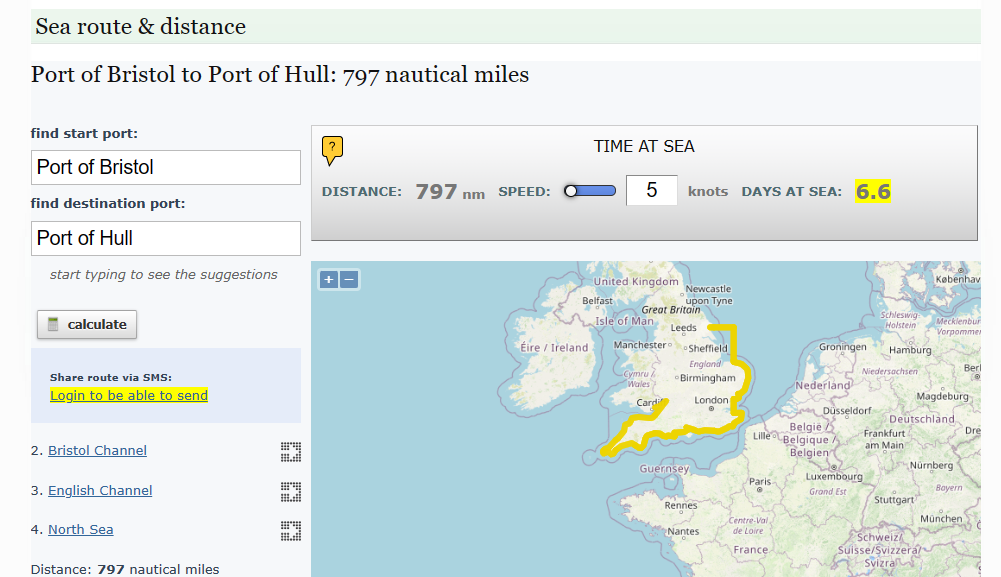Open map snippet icon beside Bristol Channel
This screenshot has height=577, width=1001.
pos(290,451)
